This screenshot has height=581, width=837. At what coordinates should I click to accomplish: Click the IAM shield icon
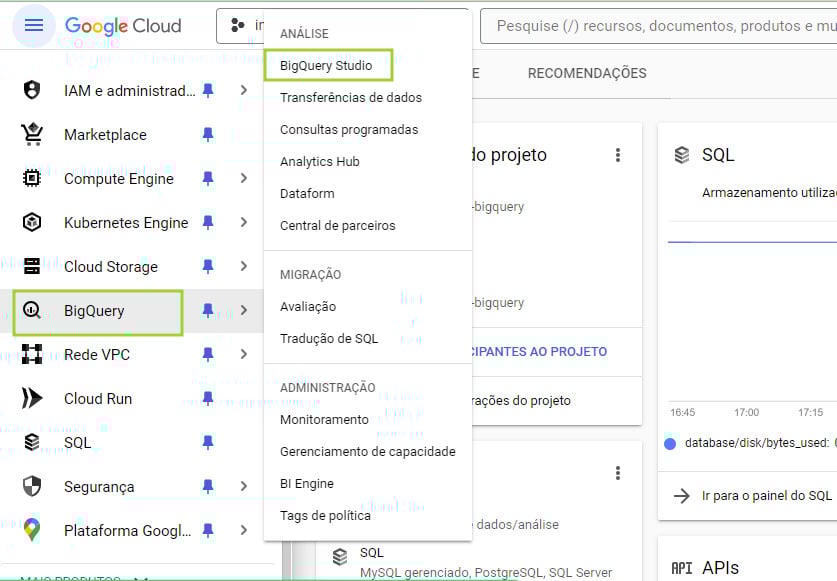pyautogui.click(x=32, y=90)
